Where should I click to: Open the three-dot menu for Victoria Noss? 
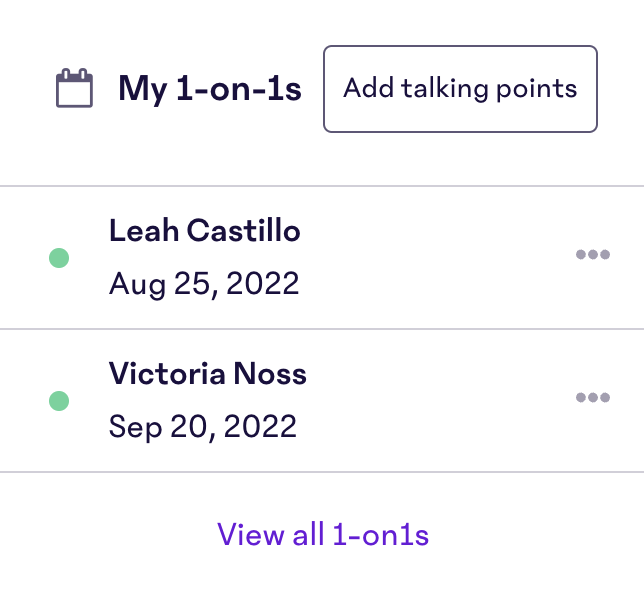coord(593,397)
